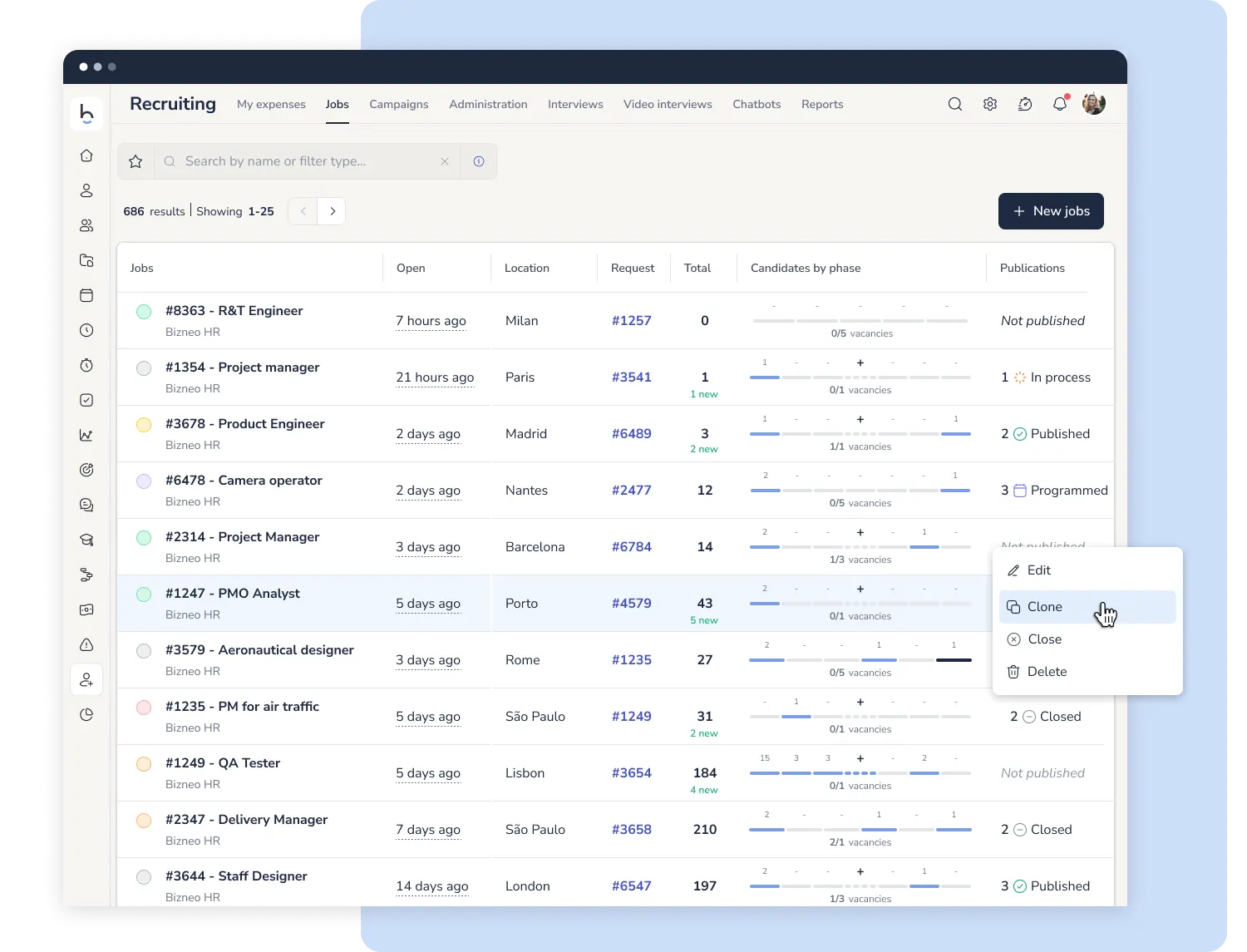Click In process publication status
The image size is (1247, 952).
(1052, 377)
